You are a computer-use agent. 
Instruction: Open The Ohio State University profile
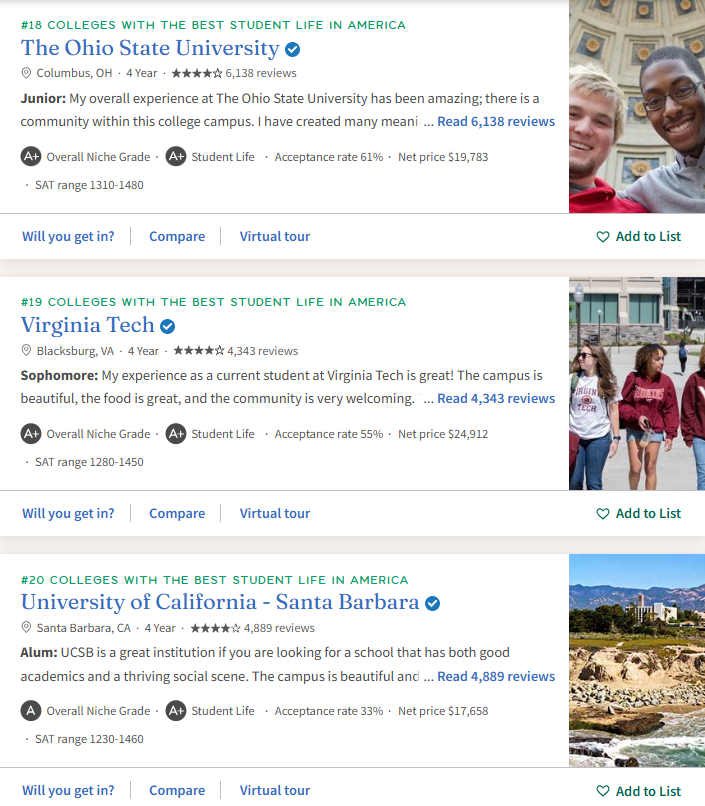click(x=150, y=48)
